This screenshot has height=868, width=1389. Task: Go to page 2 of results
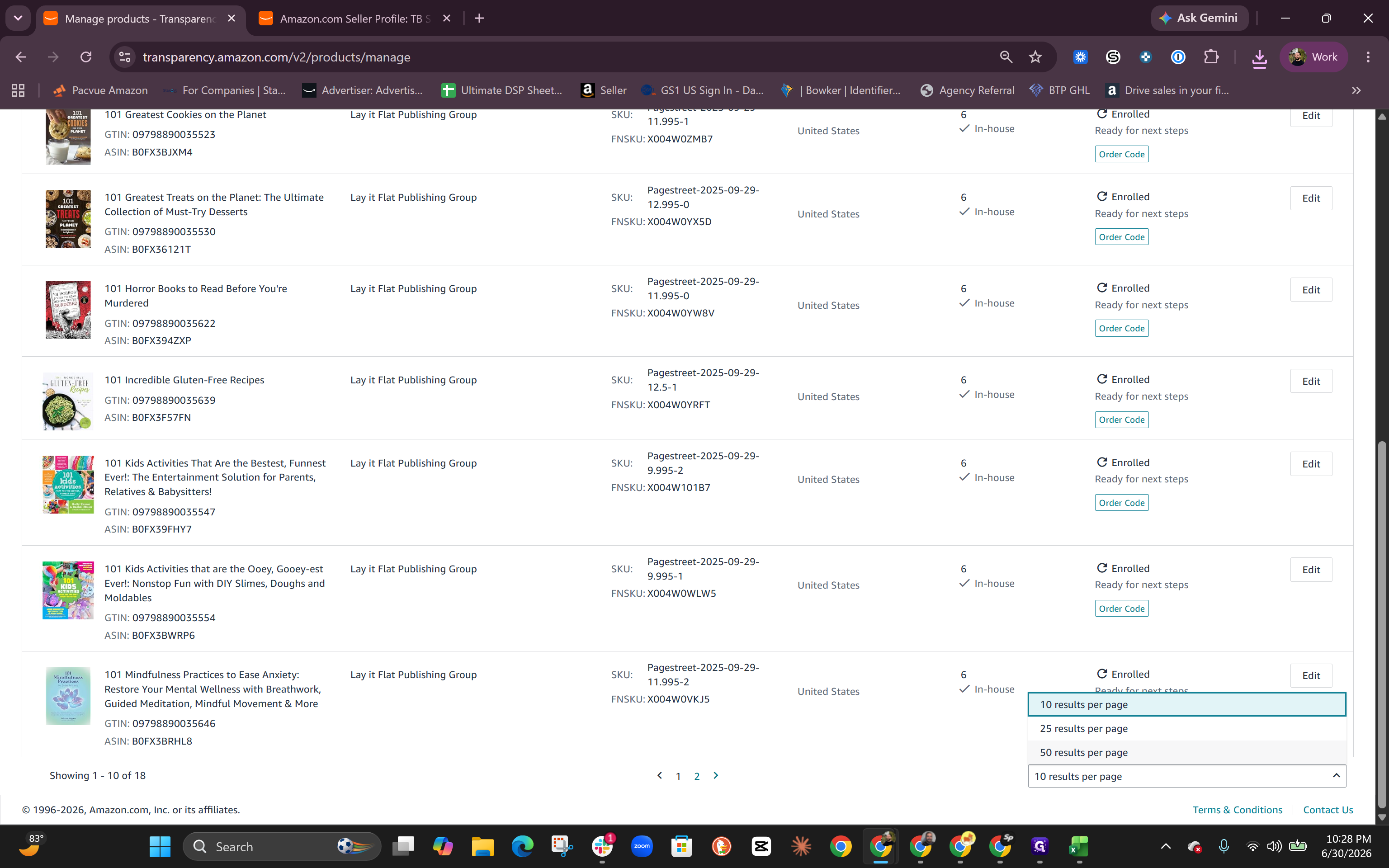click(x=697, y=776)
